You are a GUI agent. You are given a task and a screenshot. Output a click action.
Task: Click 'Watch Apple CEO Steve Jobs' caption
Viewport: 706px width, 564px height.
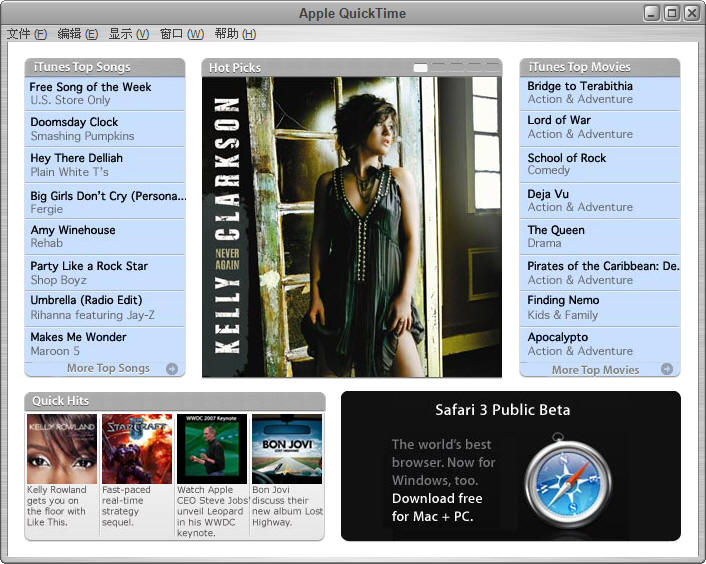click(213, 511)
